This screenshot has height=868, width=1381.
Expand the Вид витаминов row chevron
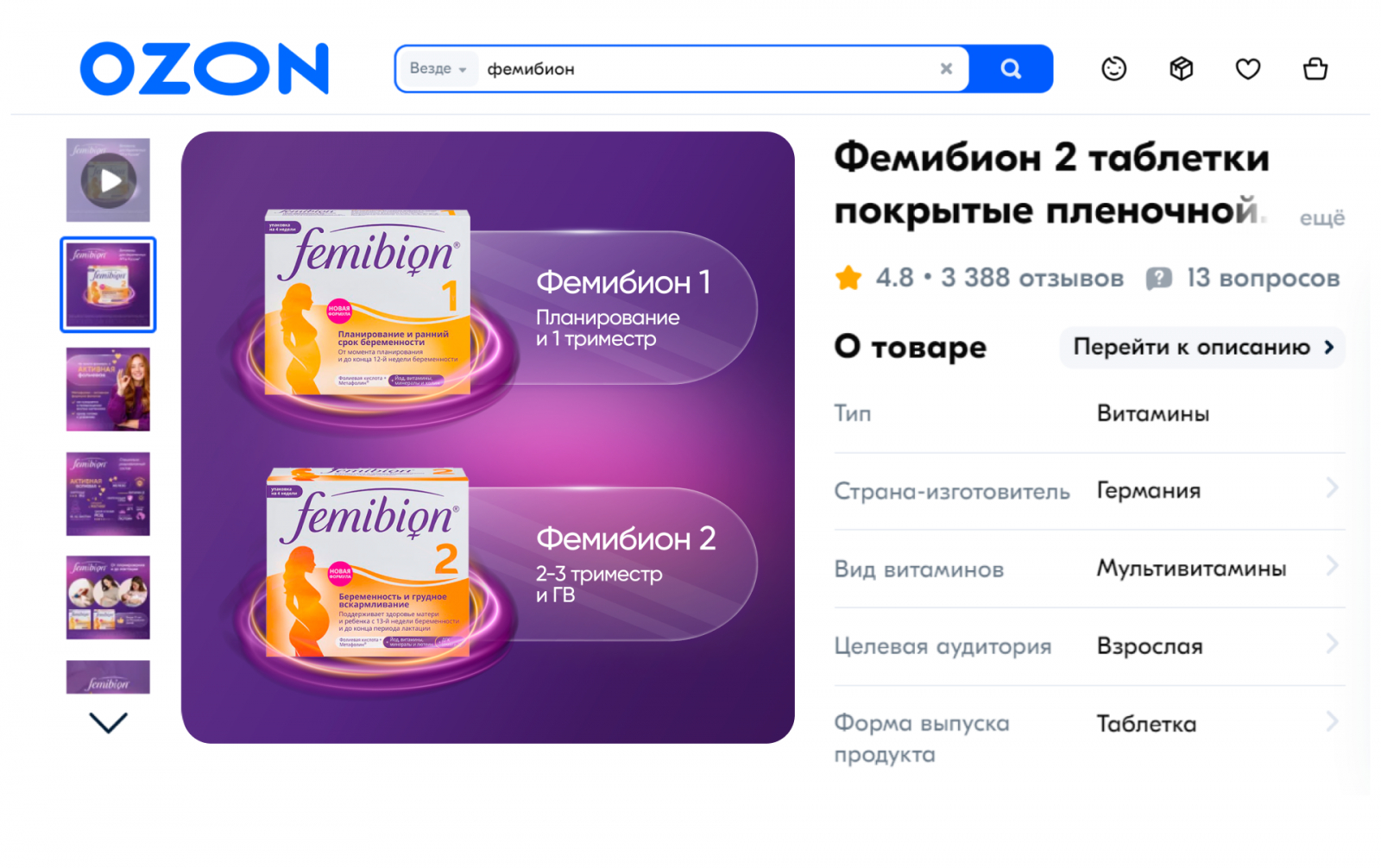click(1333, 566)
